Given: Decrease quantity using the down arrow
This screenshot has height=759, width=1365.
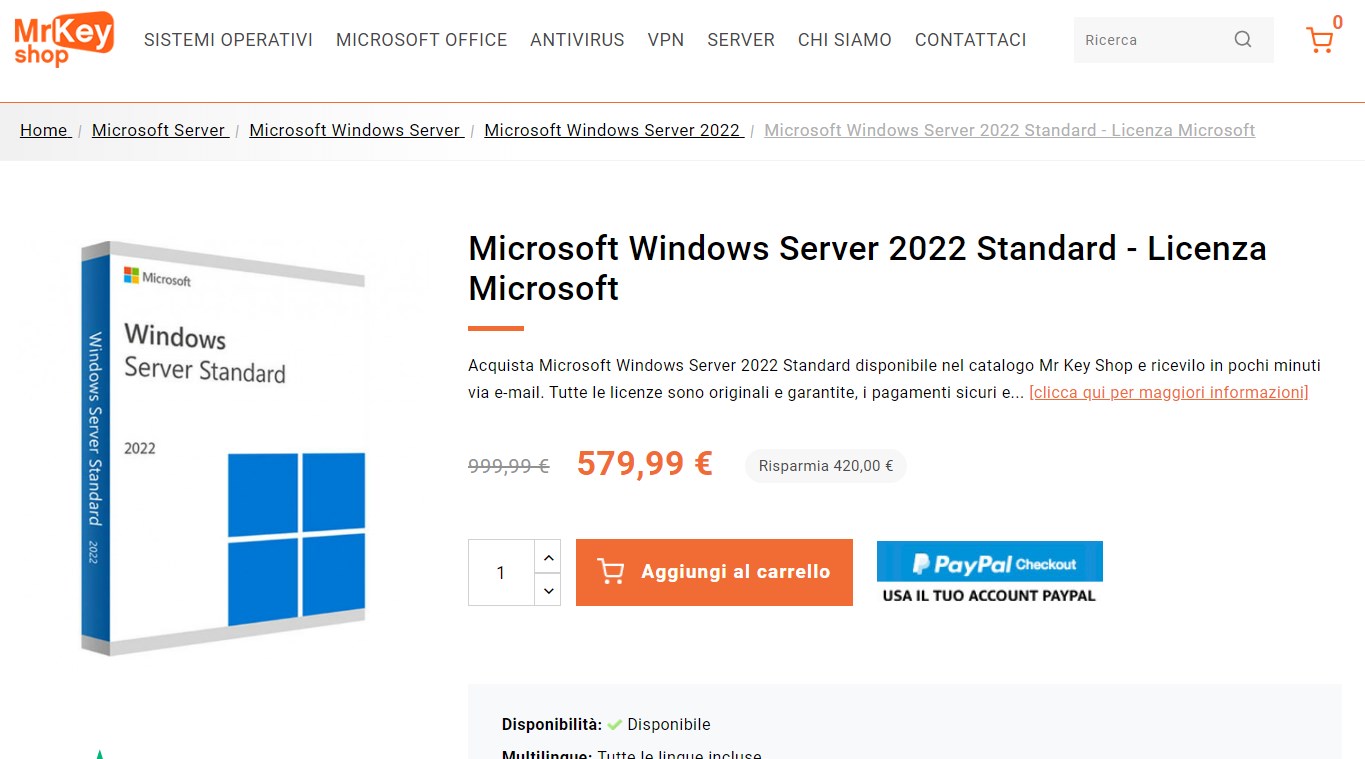Looking at the screenshot, I should pos(548,589).
